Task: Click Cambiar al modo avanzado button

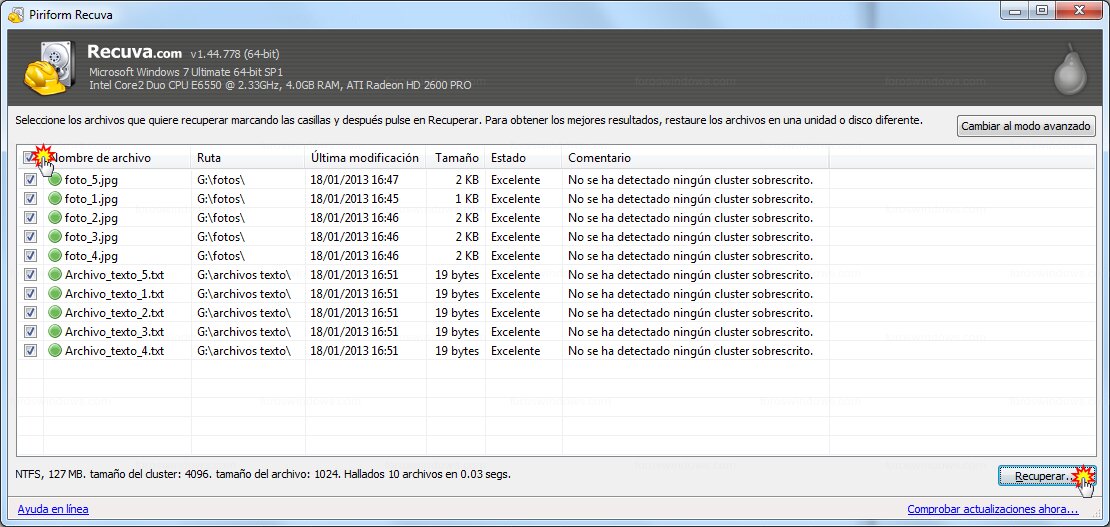Action: pos(1026,126)
